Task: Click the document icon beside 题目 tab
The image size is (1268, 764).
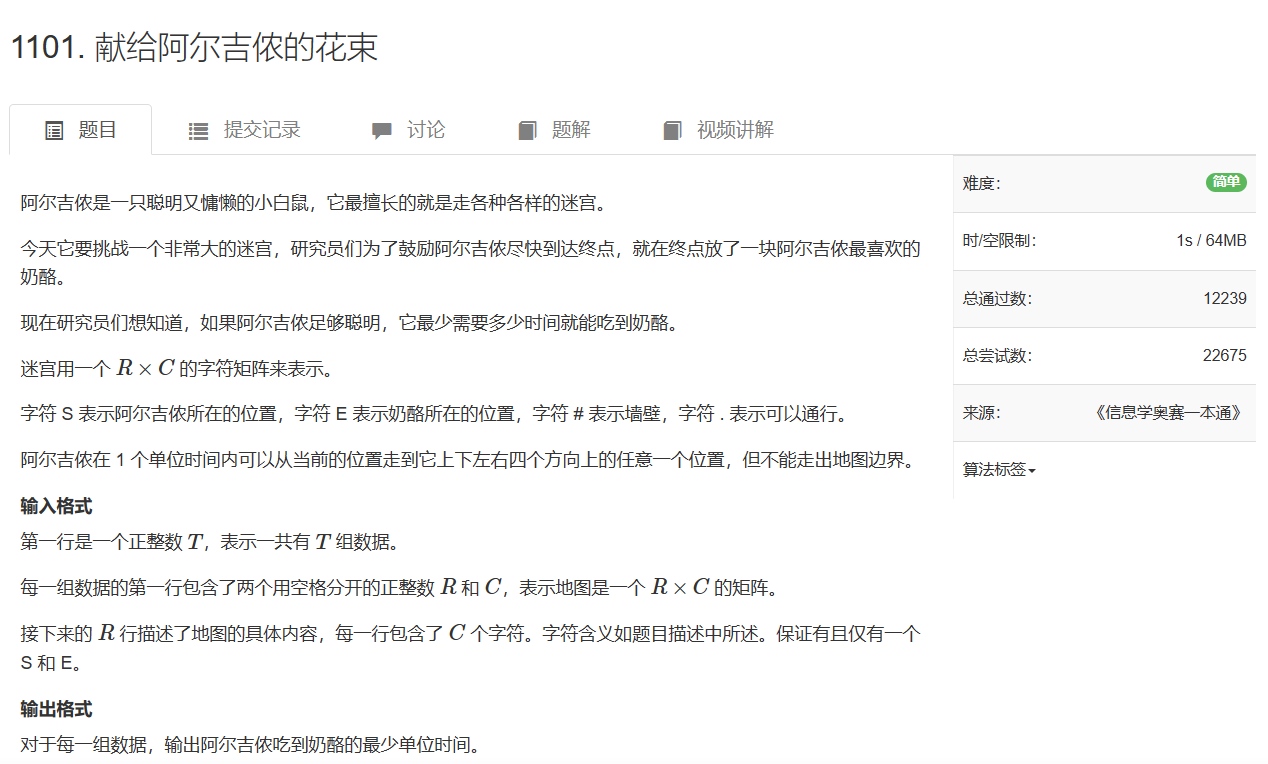Action: click(x=54, y=129)
